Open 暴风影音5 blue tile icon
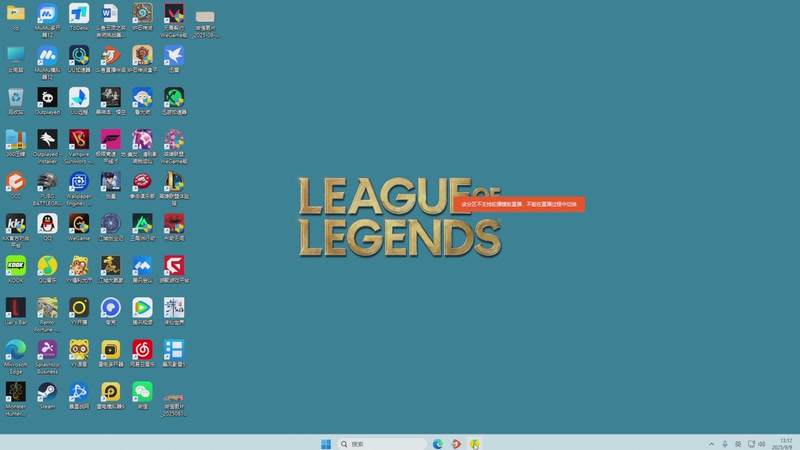 [174, 353]
